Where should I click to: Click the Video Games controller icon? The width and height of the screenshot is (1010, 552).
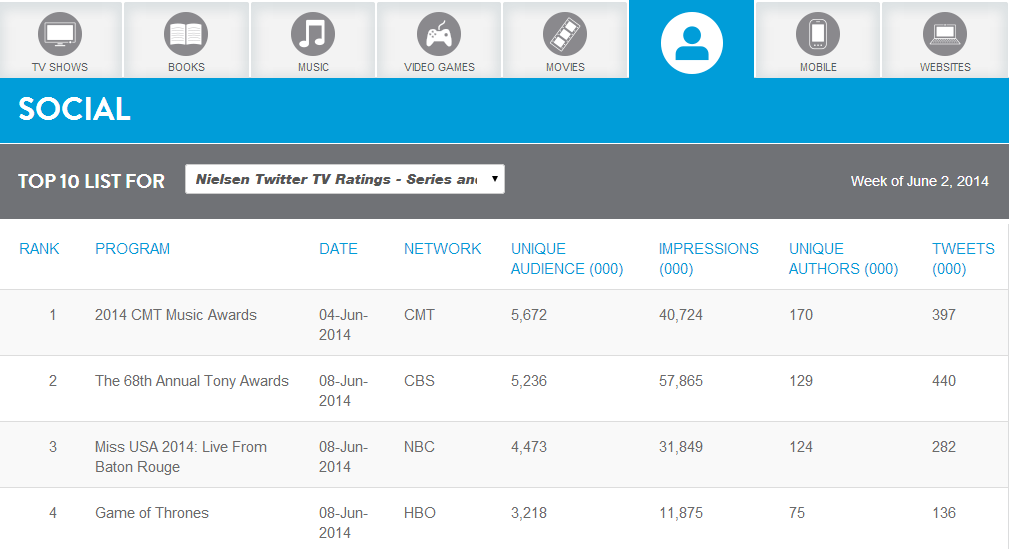(439, 34)
